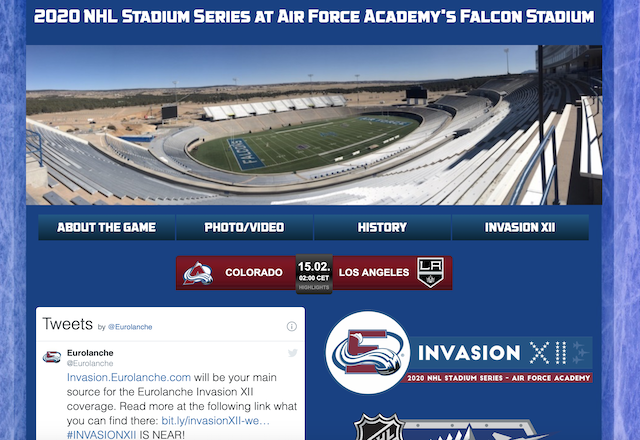Follow the Invasion.Eurolanche.com link

129,378
